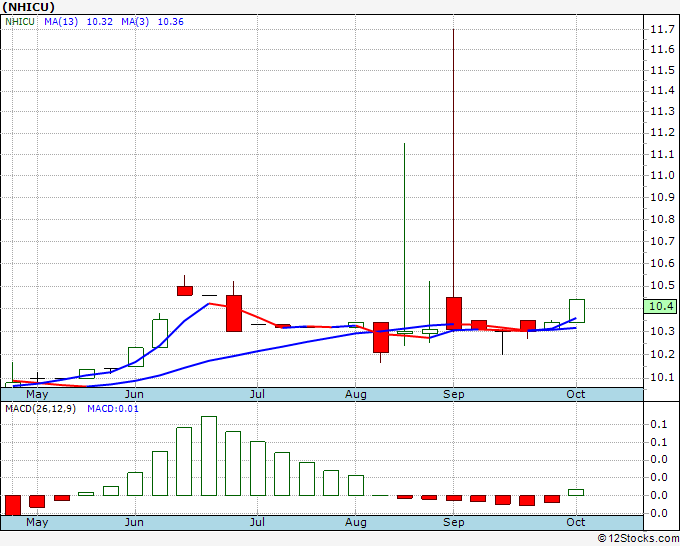
Task: Click the 11.7 price axis label
Action: tap(660, 30)
